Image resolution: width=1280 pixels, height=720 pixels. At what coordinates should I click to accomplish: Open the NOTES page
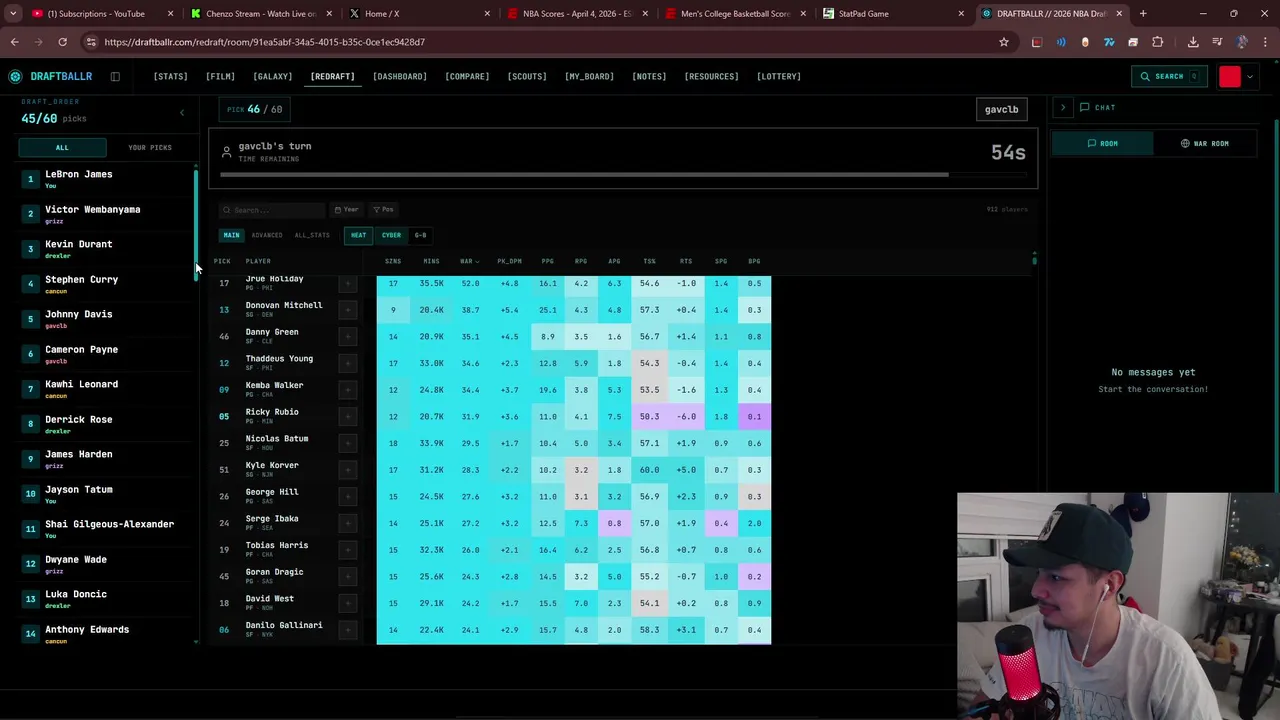(x=649, y=76)
